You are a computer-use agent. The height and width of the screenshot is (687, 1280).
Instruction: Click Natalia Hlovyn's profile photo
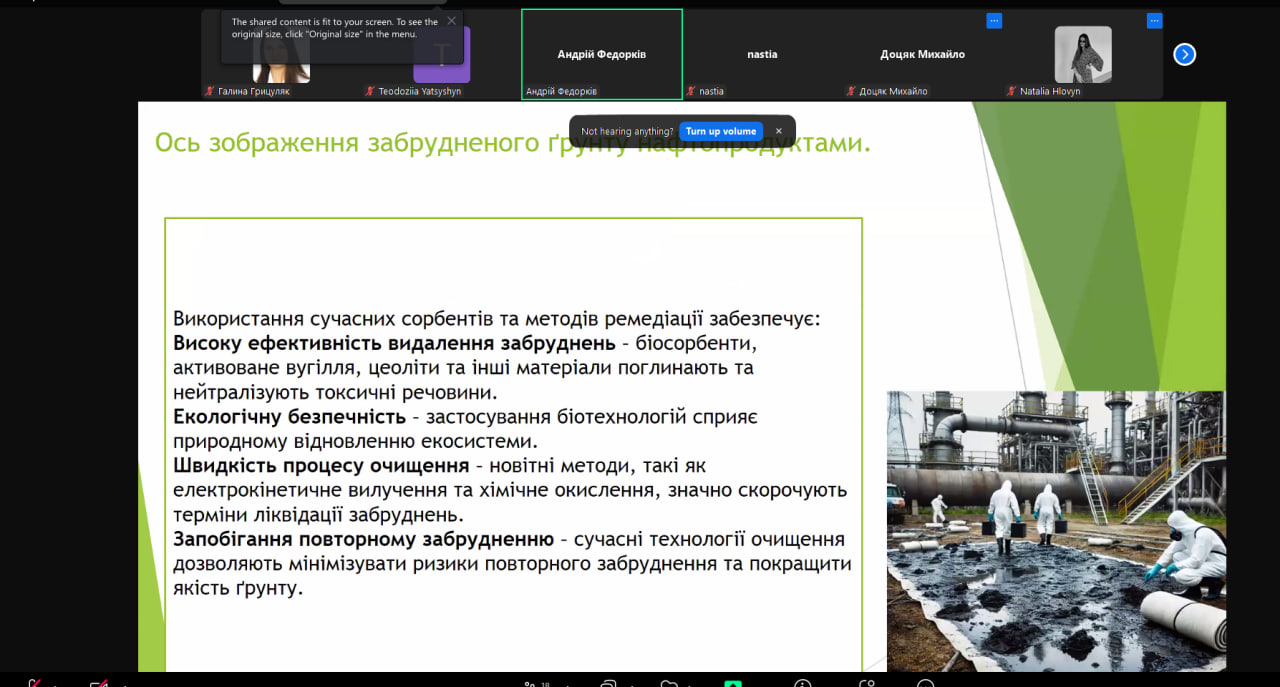[x=1083, y=54]
